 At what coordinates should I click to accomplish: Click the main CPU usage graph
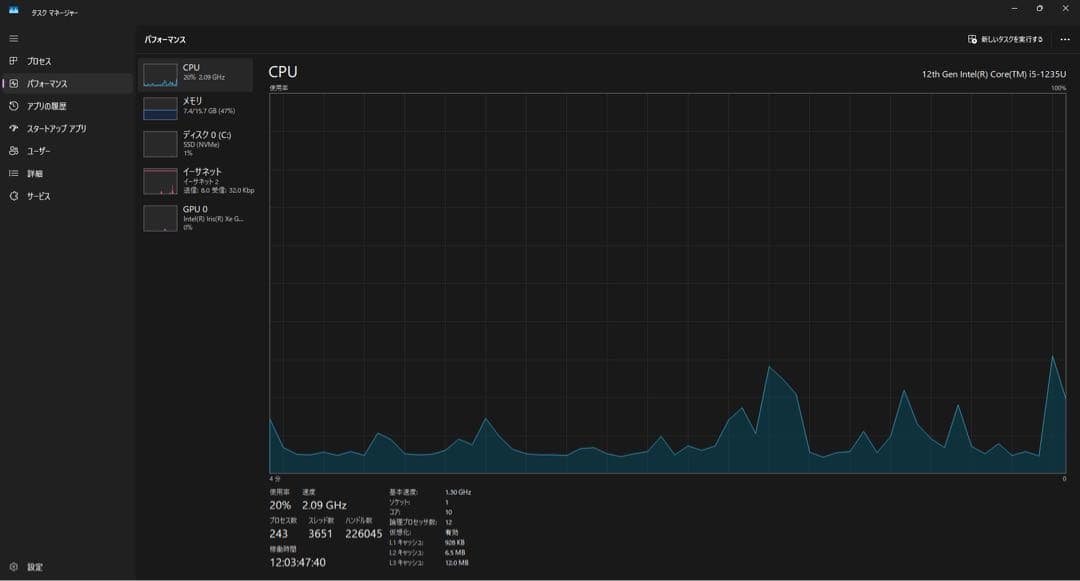[x=667, y=282]
